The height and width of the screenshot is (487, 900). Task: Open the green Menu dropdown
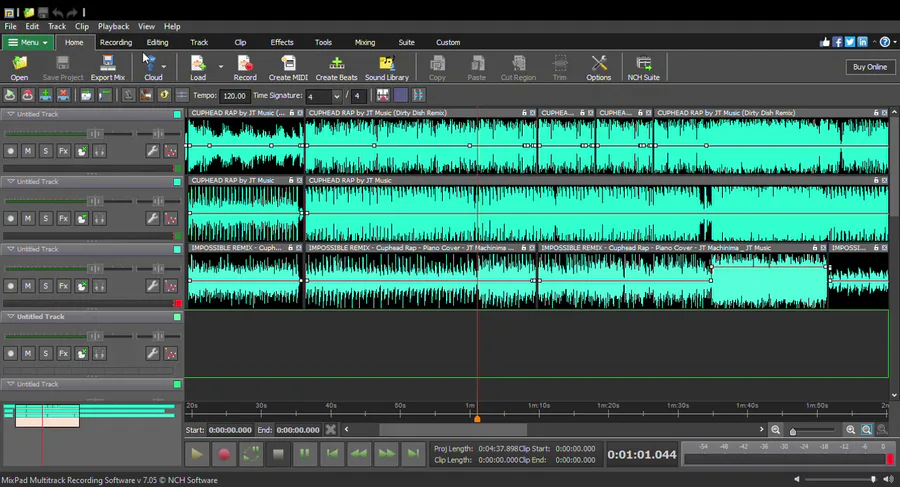coord(28,42)
